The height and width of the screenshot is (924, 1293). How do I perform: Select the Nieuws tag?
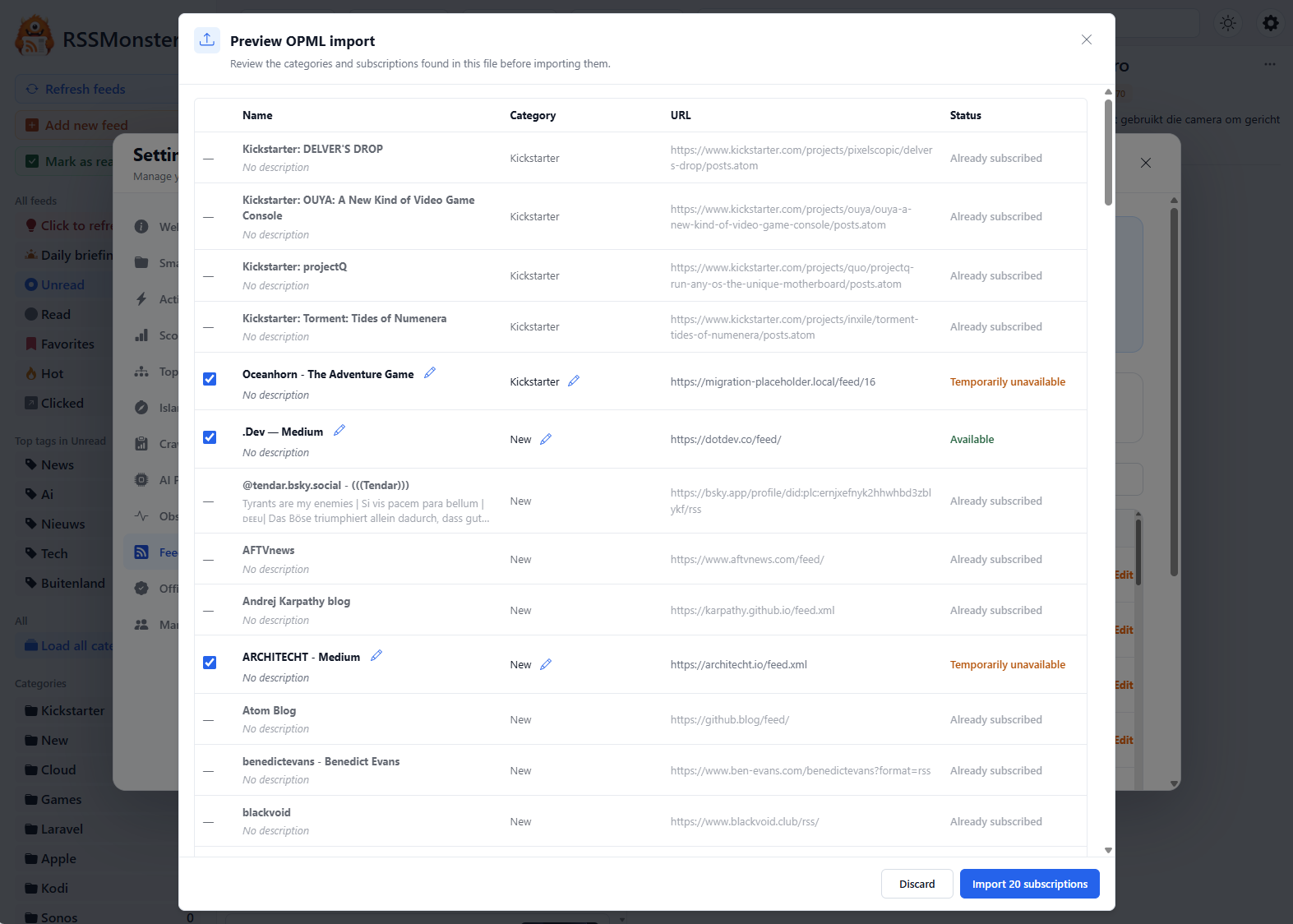62,524
